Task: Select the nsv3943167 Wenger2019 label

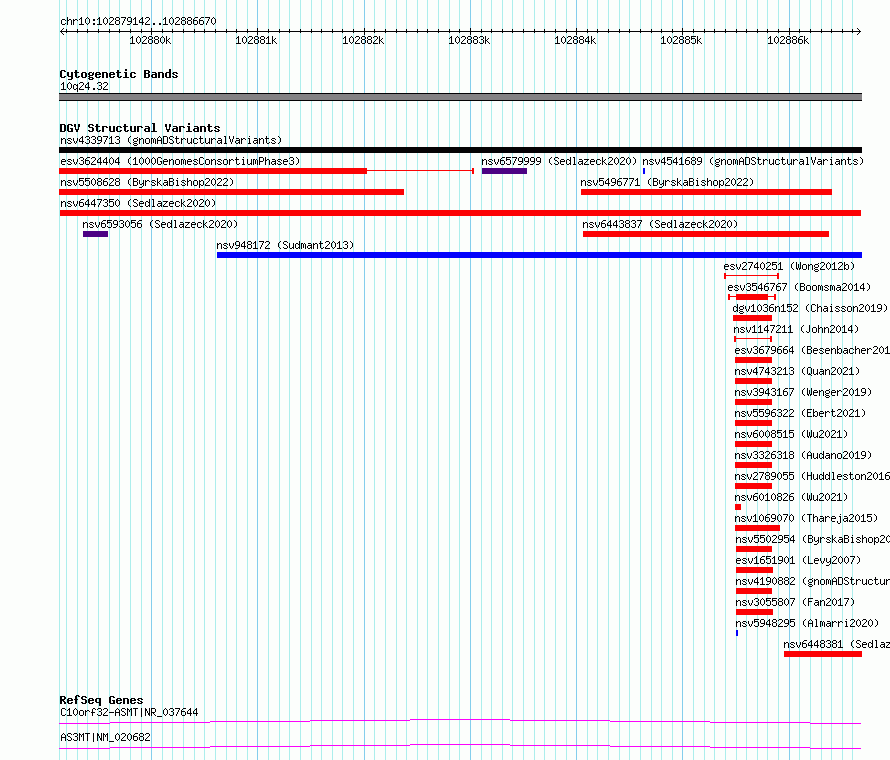Action: point(803,392)
